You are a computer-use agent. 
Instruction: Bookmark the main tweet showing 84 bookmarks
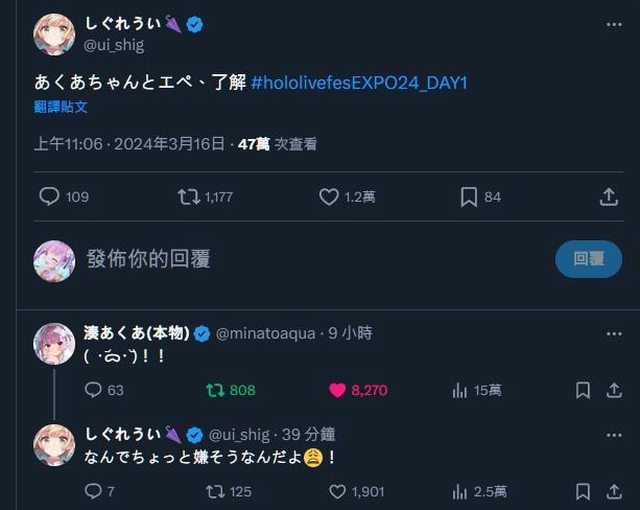point(469,197)
